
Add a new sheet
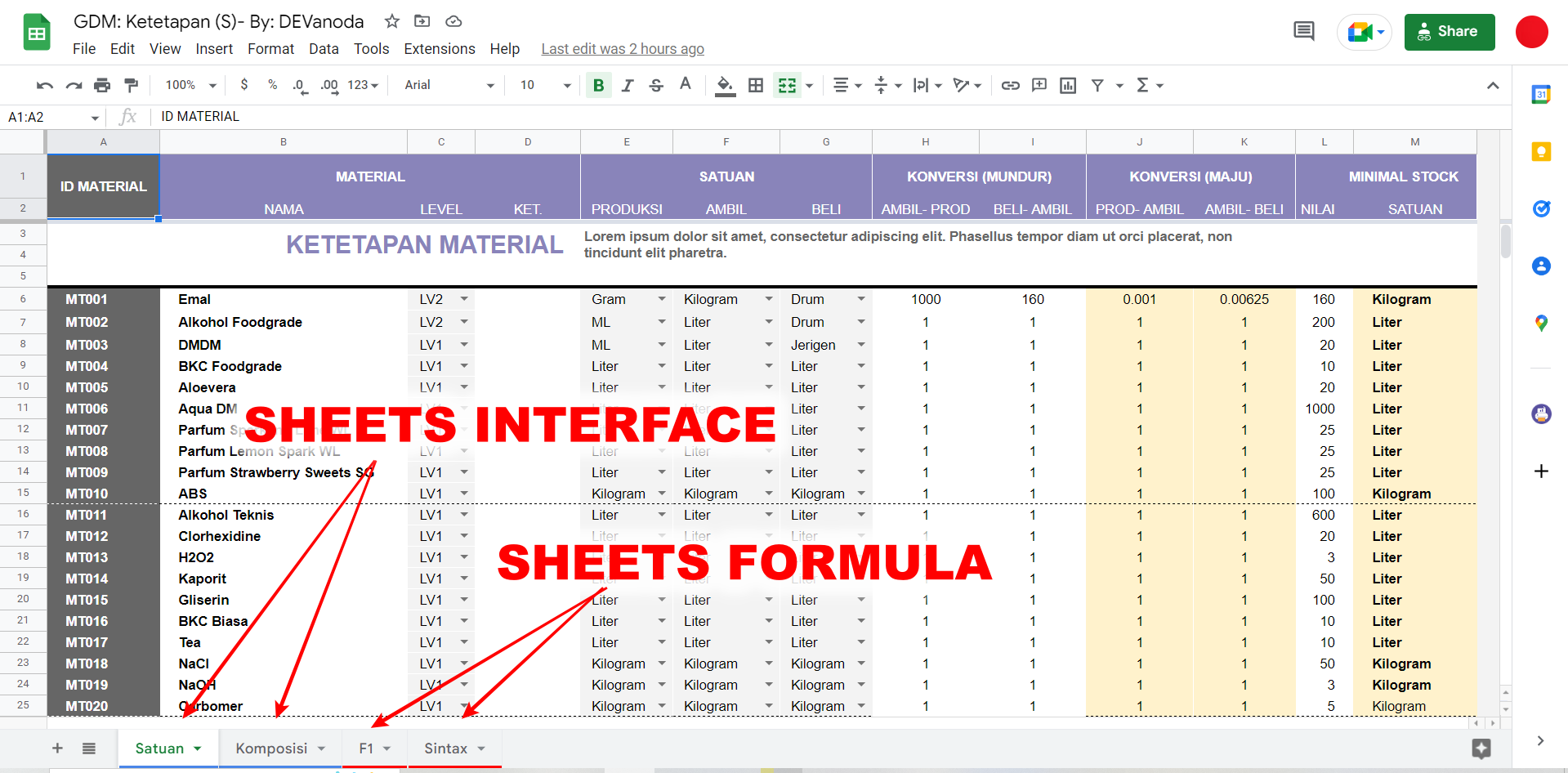click(x=57, y=748)
